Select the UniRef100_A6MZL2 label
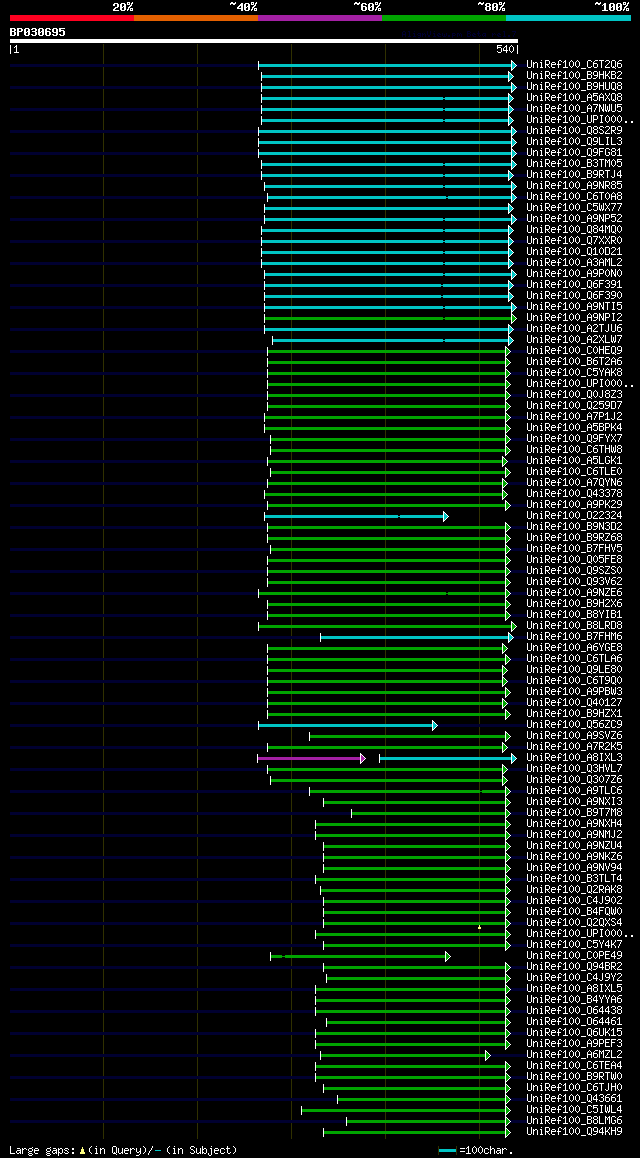The width and height of the screenshot is (640, 1158). pos(574,1055)
